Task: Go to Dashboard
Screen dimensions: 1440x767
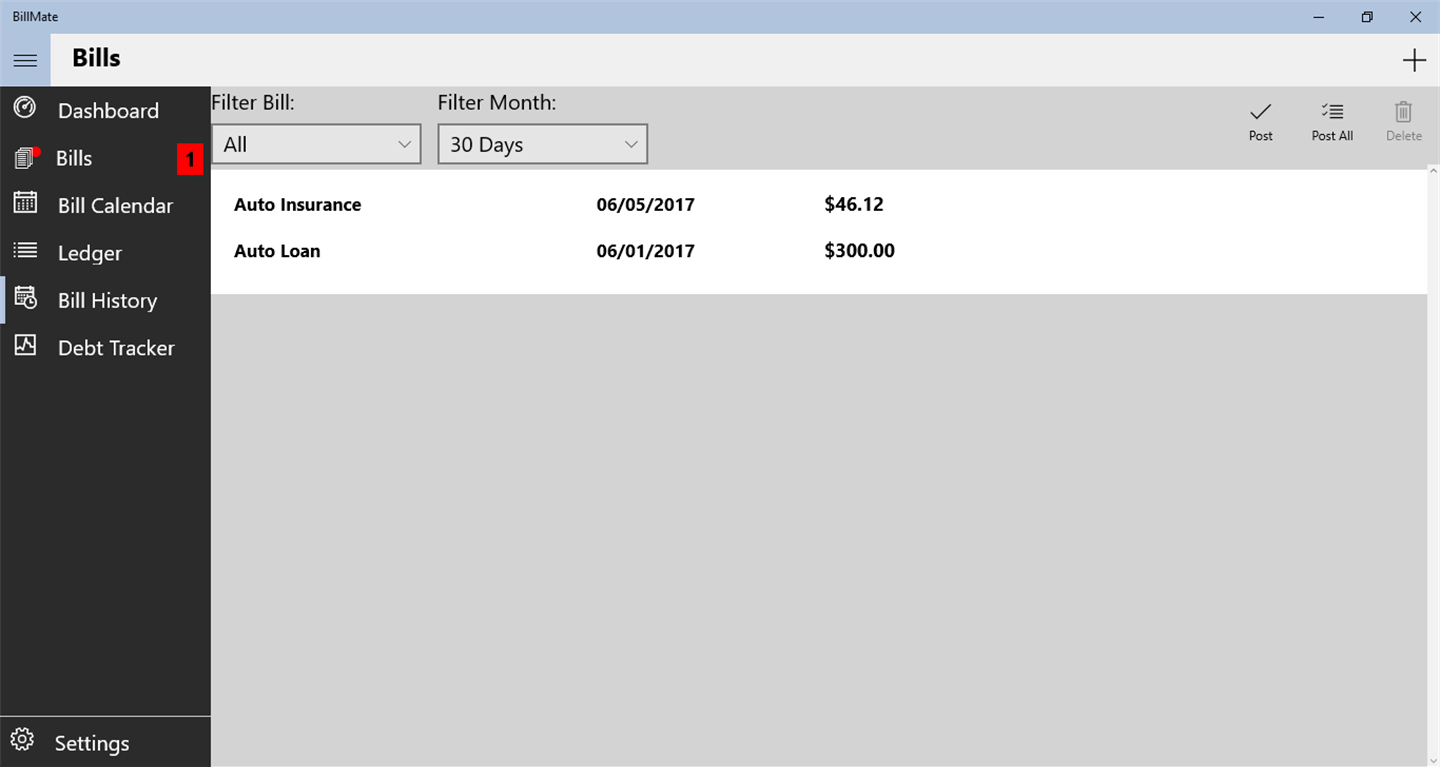Action: pyautogui.click(x=105, y=110)
